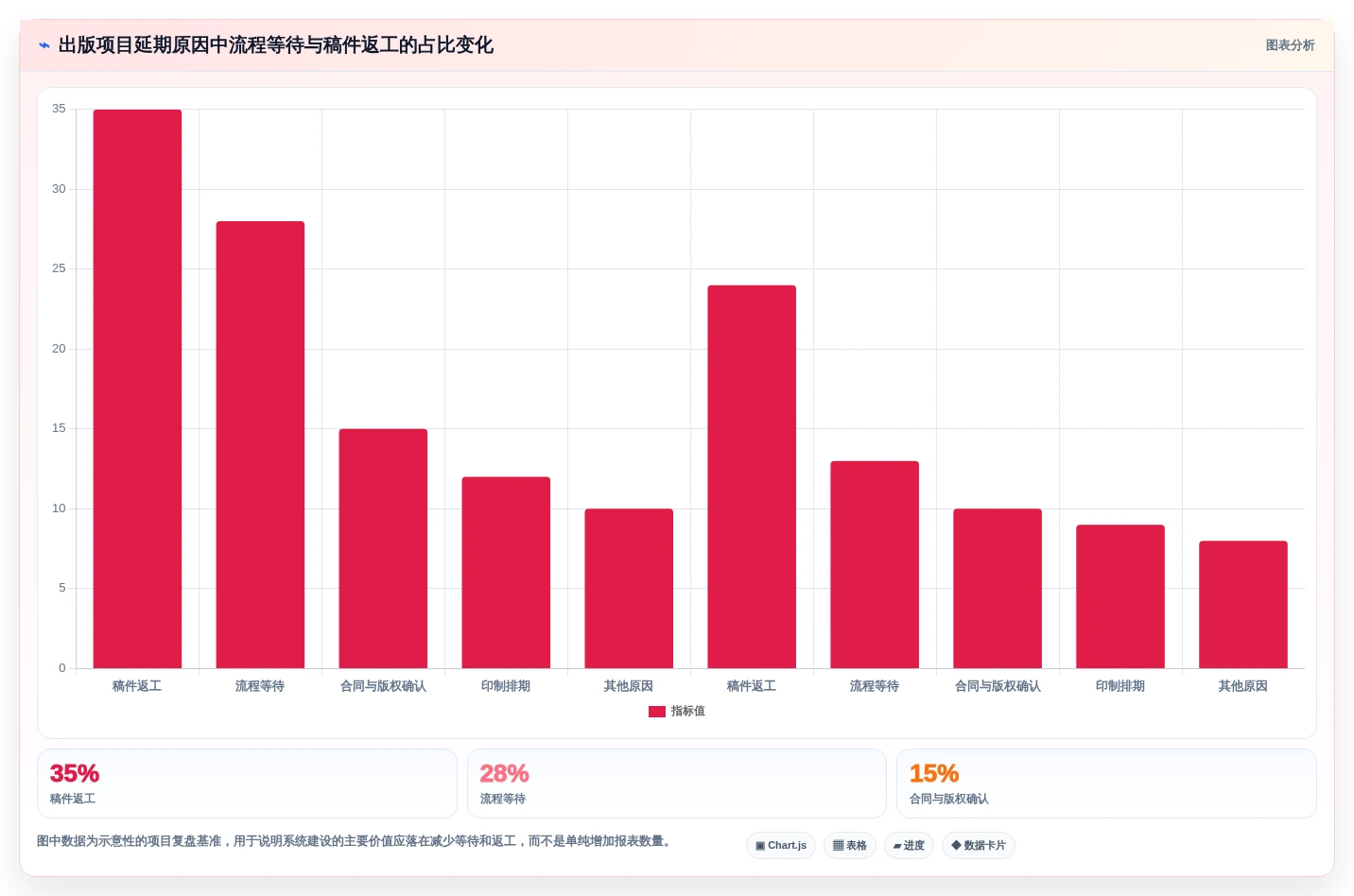Screen dimensions: 1354x896
Task: Select the Chart.js tag chip
Action: pyautogui.click(x=781, y=845)
